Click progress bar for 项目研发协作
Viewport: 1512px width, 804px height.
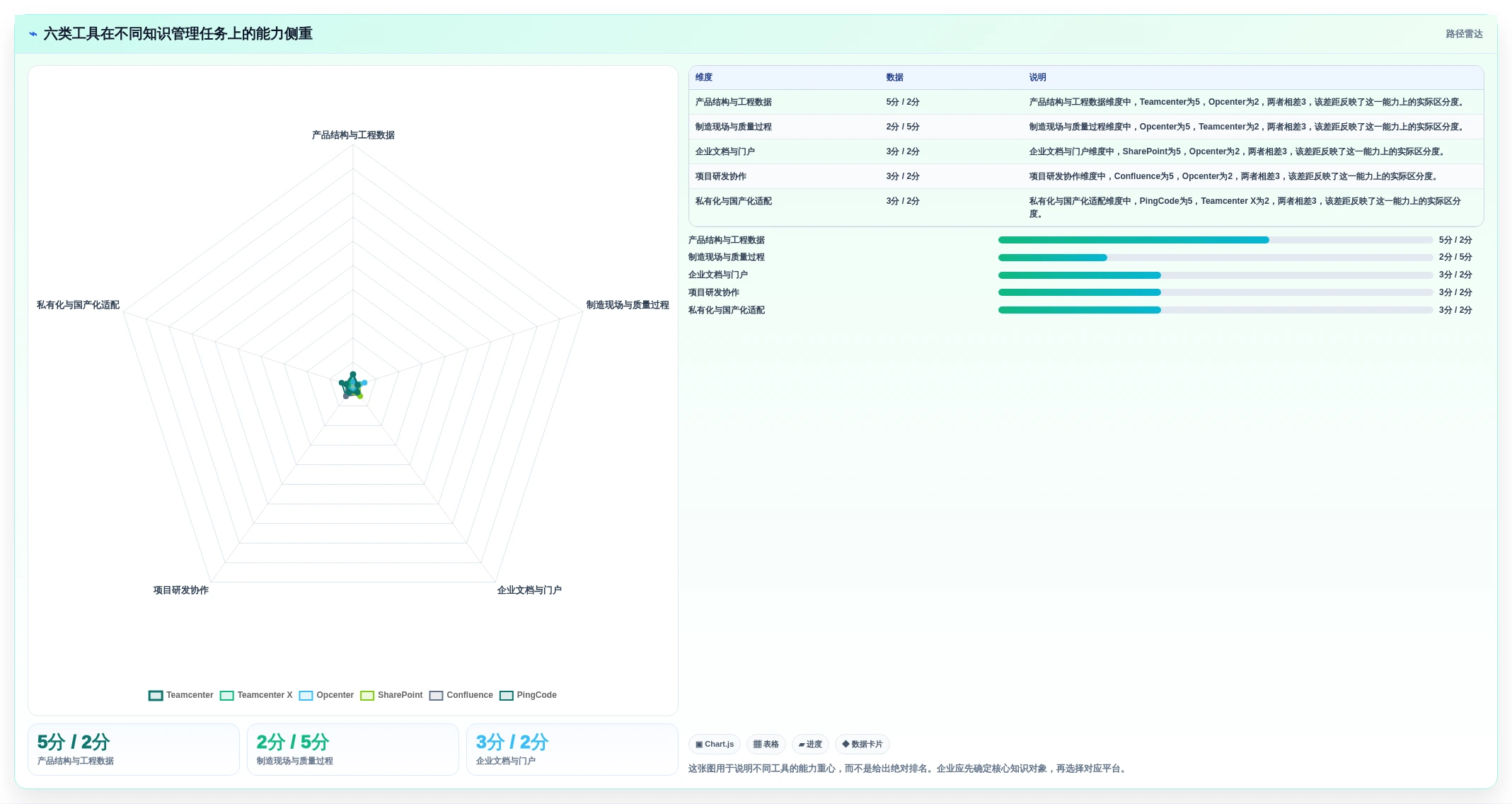(1216, 292)
